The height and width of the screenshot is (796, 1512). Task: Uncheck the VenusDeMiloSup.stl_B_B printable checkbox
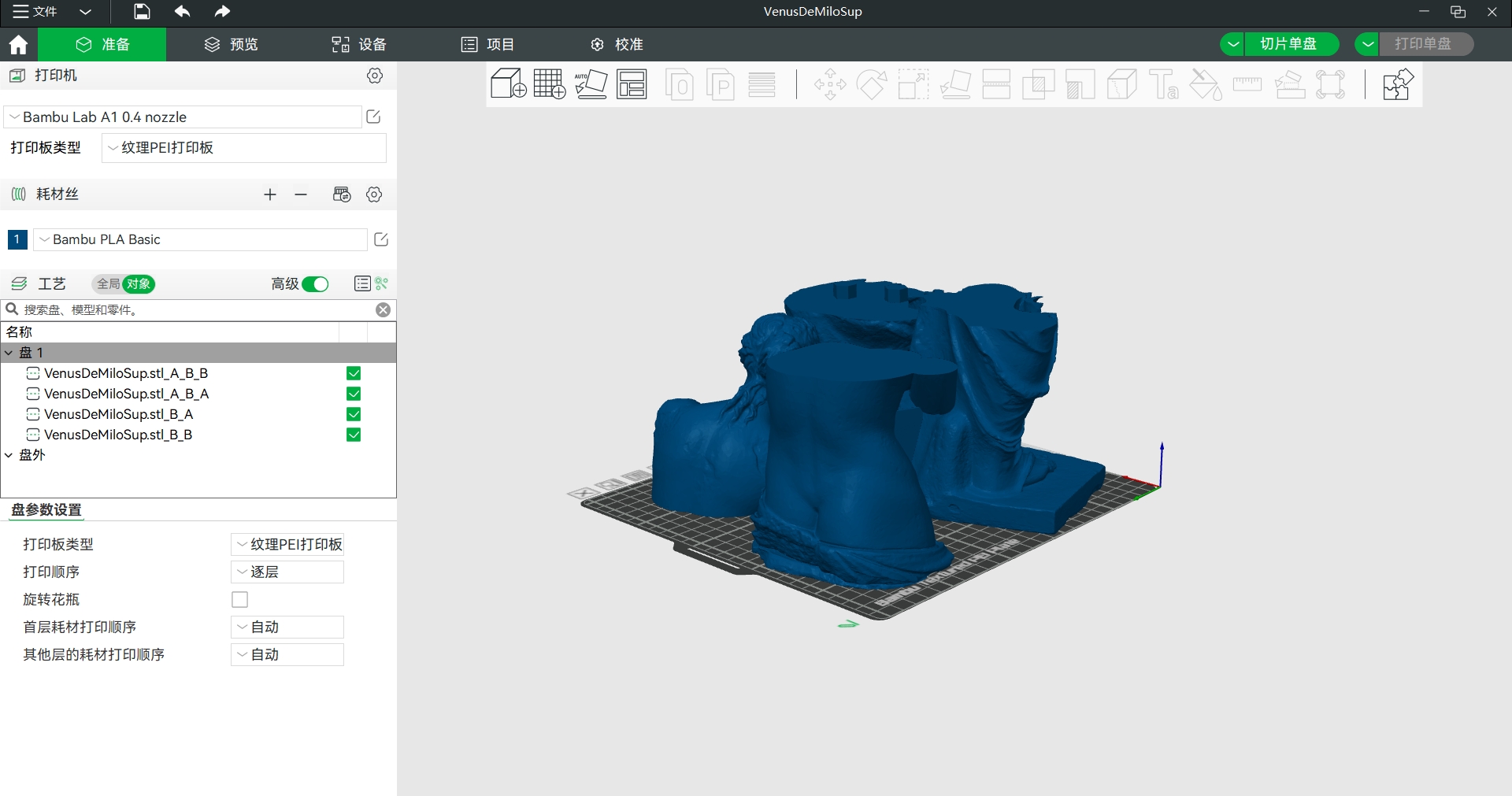point(354,435)
